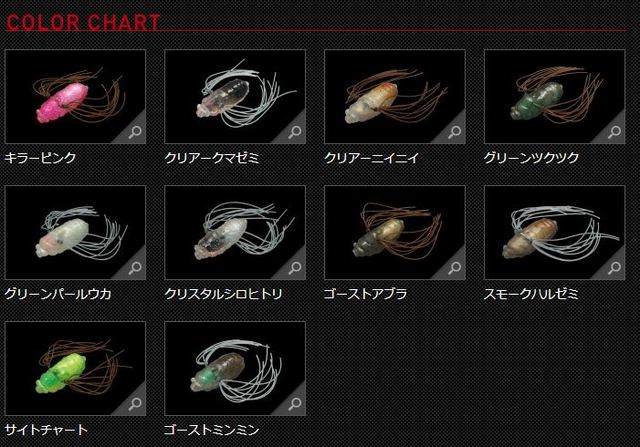Click the magnifier icon on クリスタルシロヒトリ image

[x=295, y=268]
